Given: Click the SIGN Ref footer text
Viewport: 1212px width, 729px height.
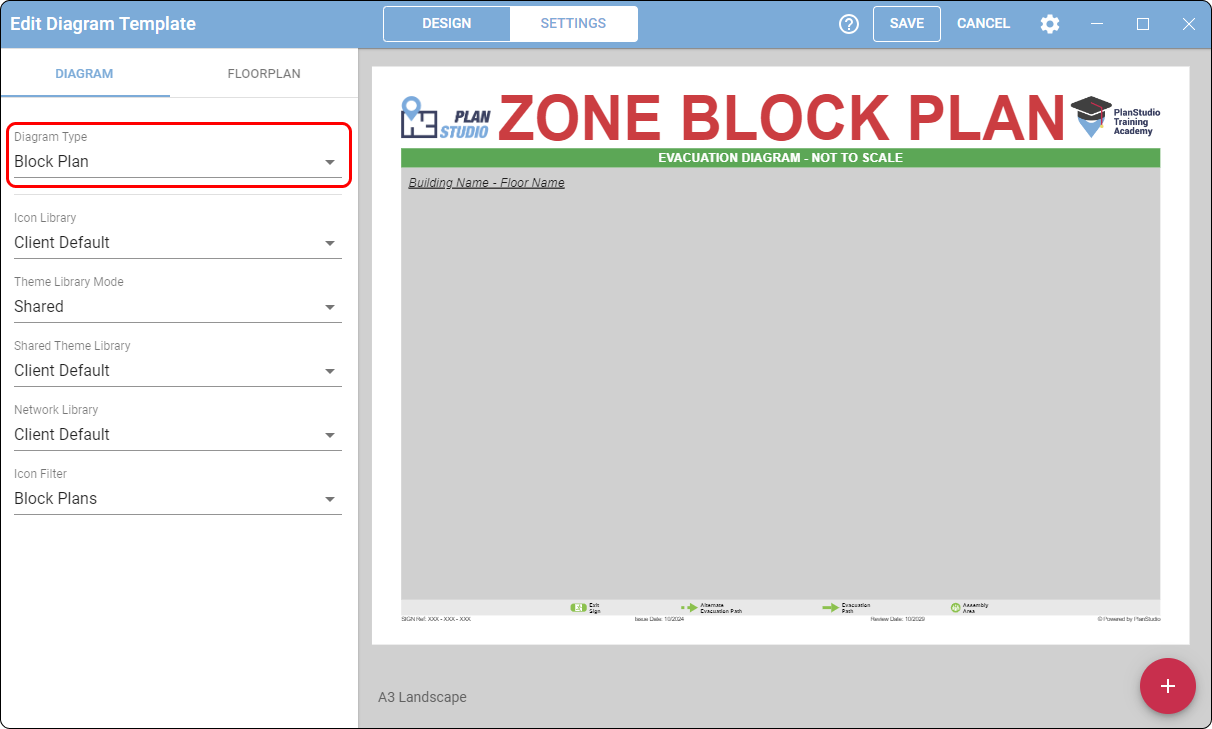Looking at the screenshot, I should (x=436, y=619).
